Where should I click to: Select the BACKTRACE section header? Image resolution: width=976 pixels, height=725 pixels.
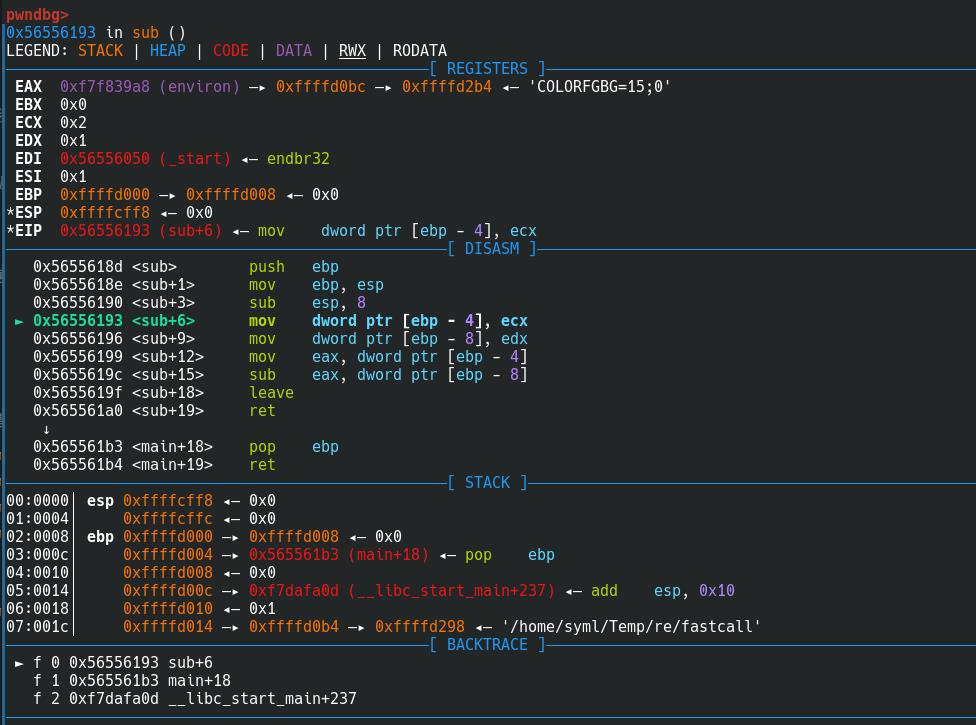(x=487, y=645)
